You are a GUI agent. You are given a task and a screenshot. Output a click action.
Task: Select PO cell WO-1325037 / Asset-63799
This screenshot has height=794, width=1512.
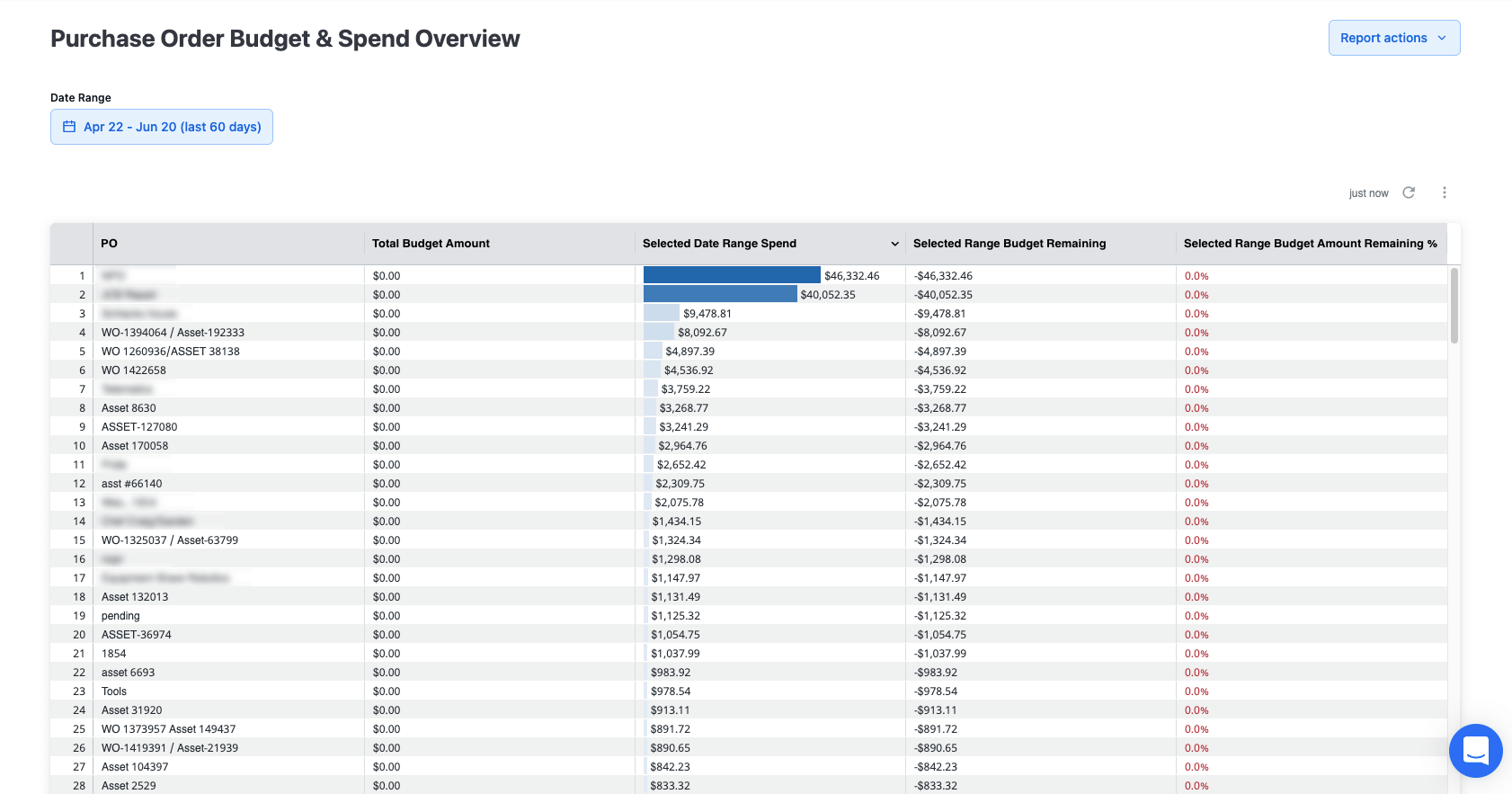tap(170, 540)
